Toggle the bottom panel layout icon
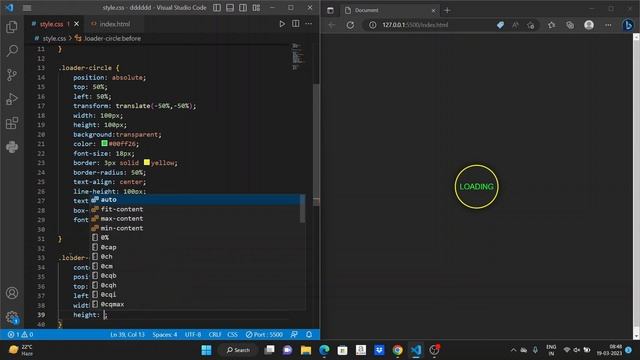 230,8
